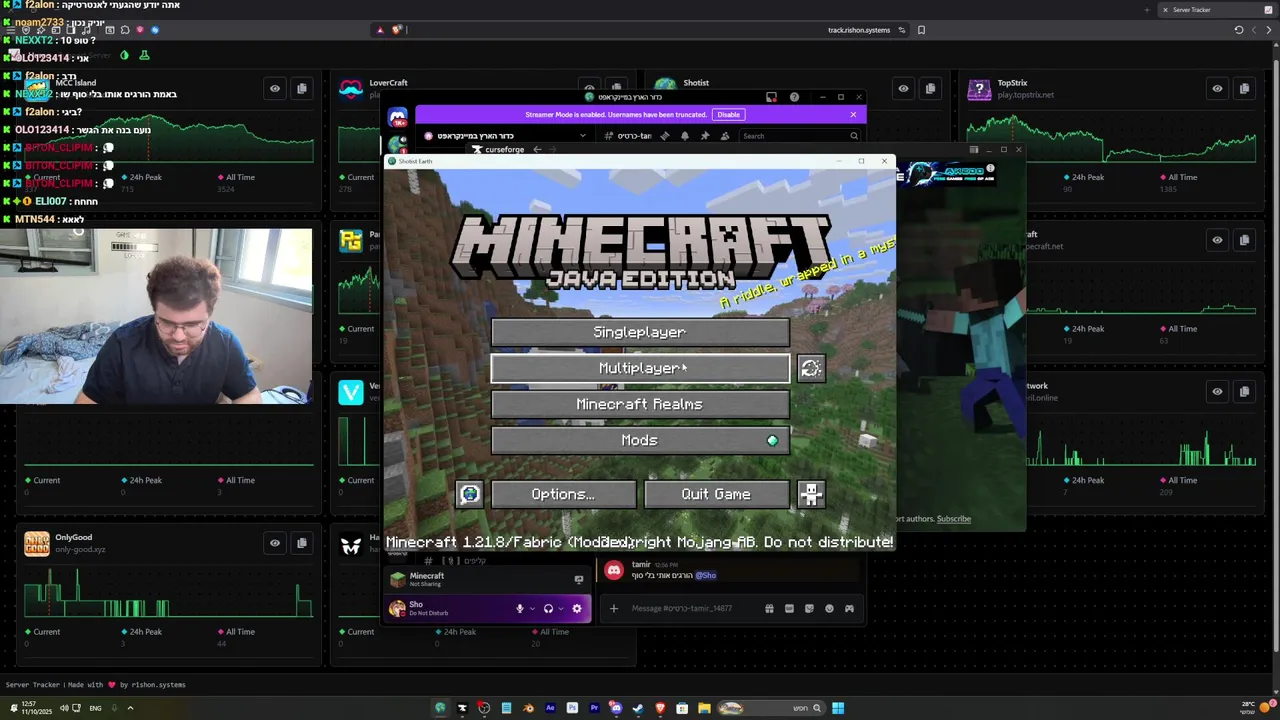Click Quit Game in Minecraft
This screenshot has height=720, width=1280.
coord(716,494)
